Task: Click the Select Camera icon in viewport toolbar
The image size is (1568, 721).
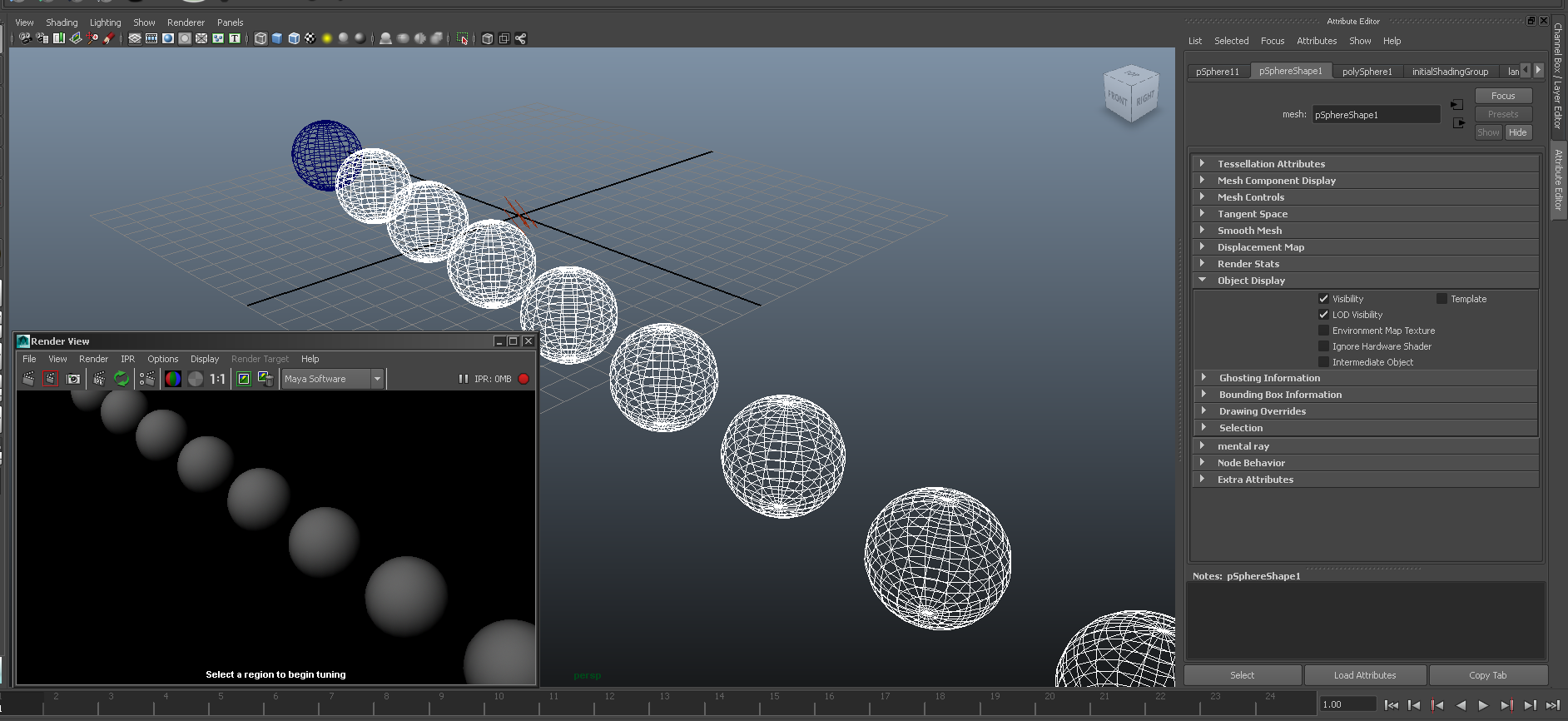Action: 25,38
